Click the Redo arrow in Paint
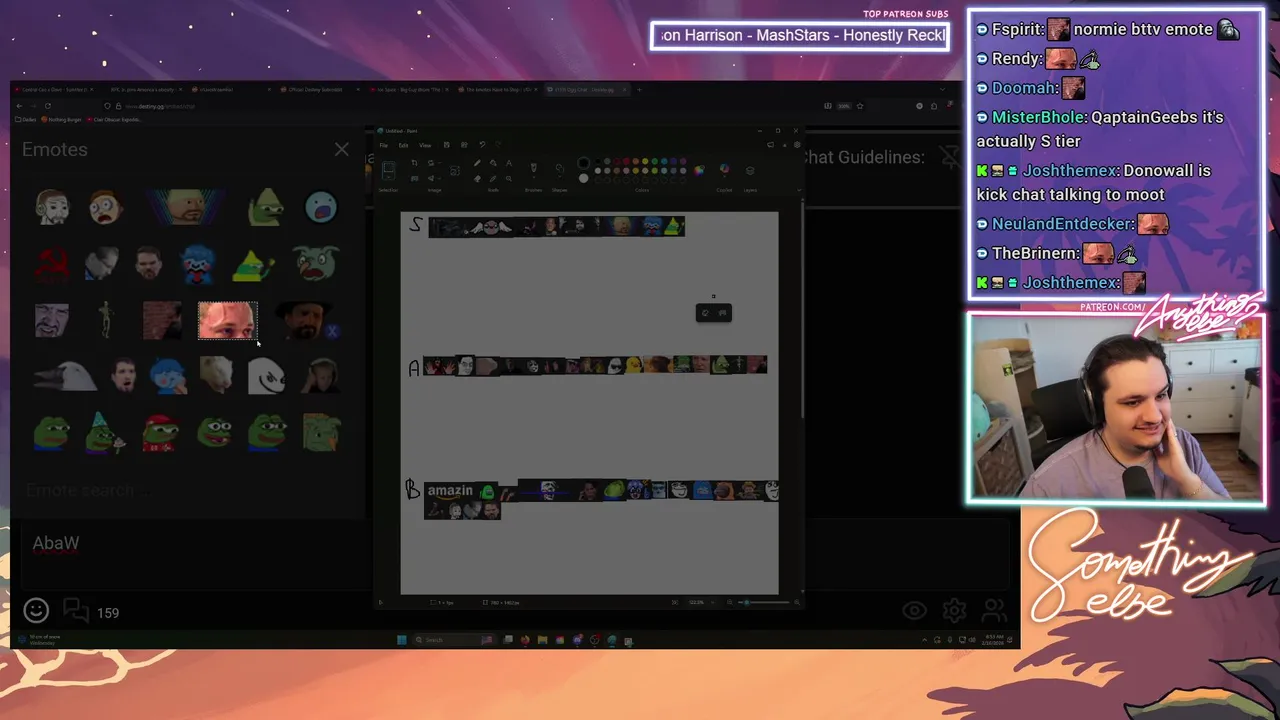This screenshot has width=1280, height=720. pos(498,145)
